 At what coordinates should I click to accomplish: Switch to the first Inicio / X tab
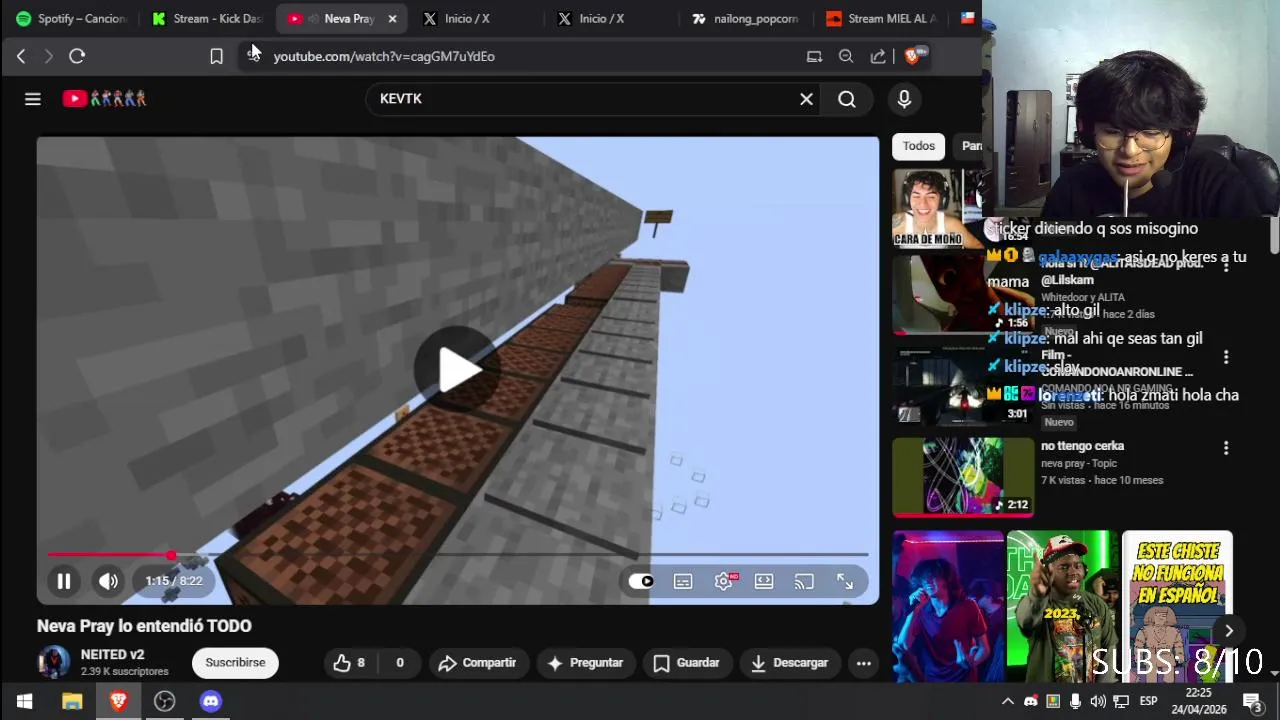click(467, 18)
